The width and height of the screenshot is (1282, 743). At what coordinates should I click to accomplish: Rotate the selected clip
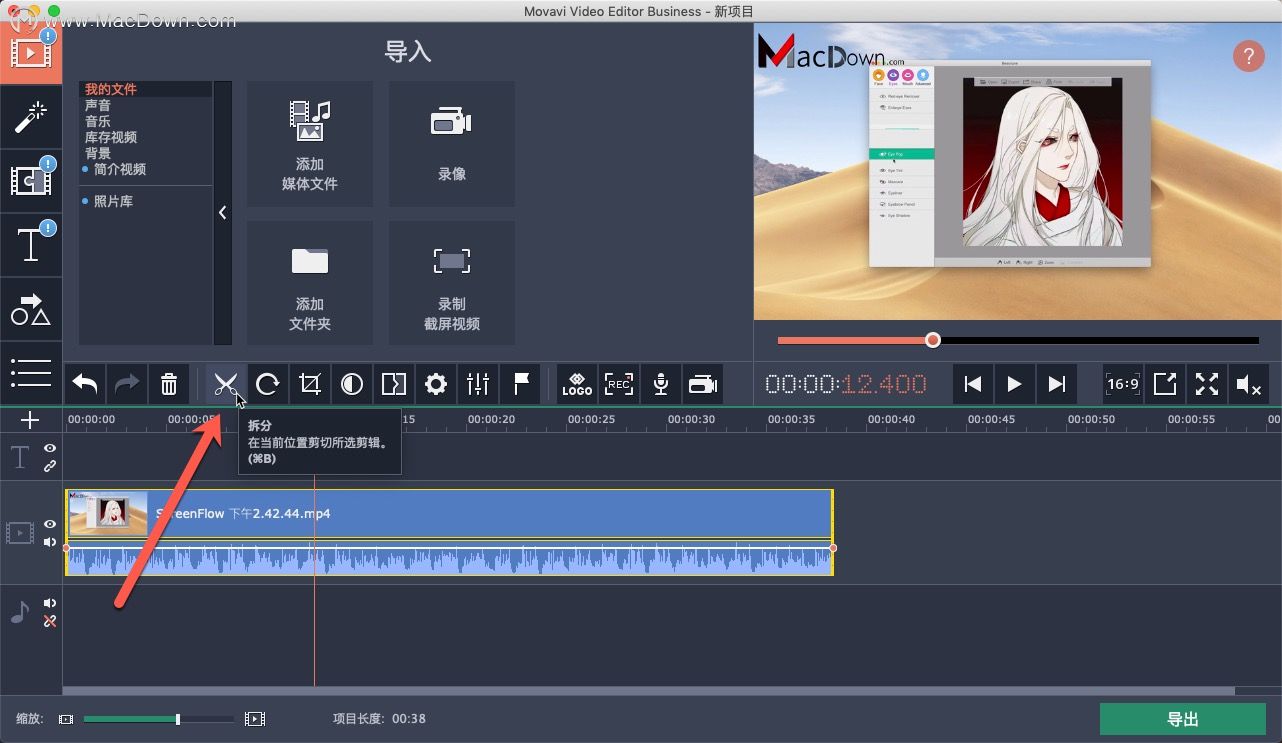click(267, 384)
